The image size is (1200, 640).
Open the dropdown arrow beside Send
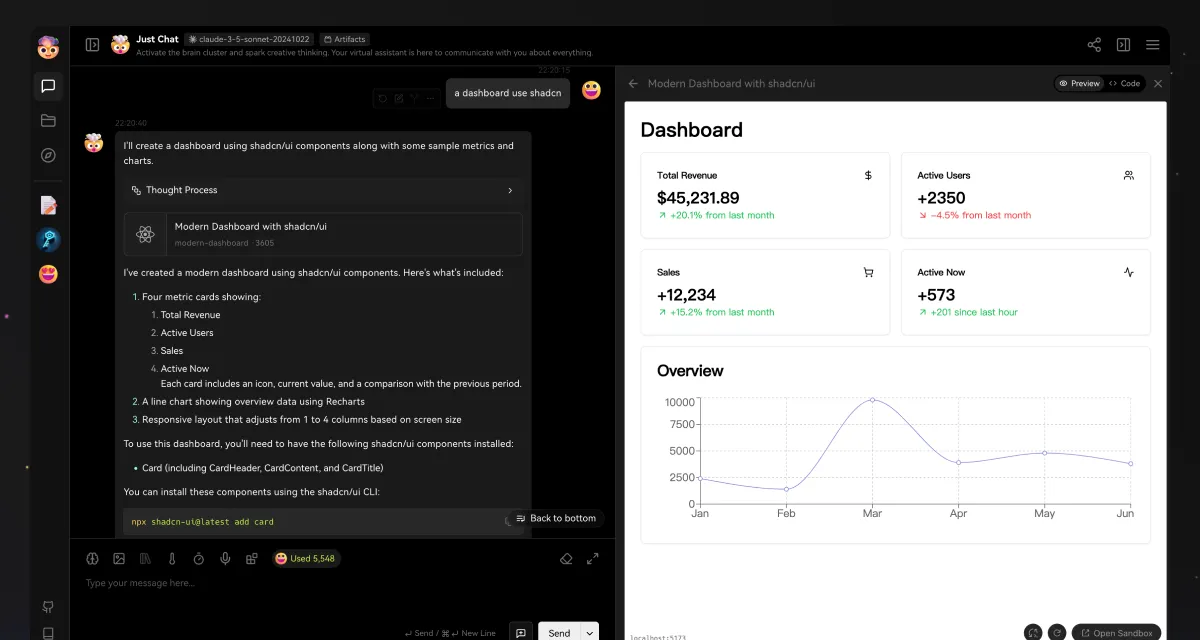pos(589,633)
